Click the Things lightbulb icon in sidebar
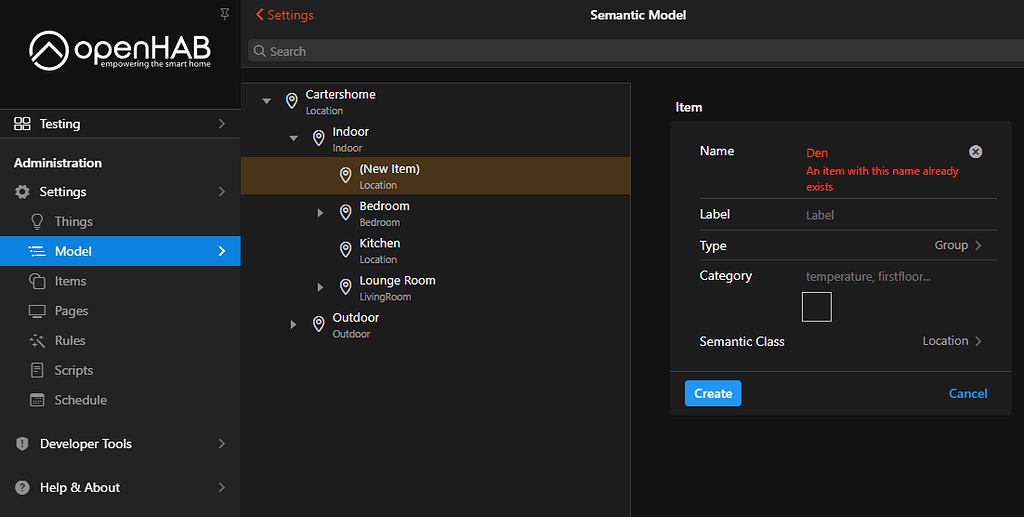 [38, 221]
